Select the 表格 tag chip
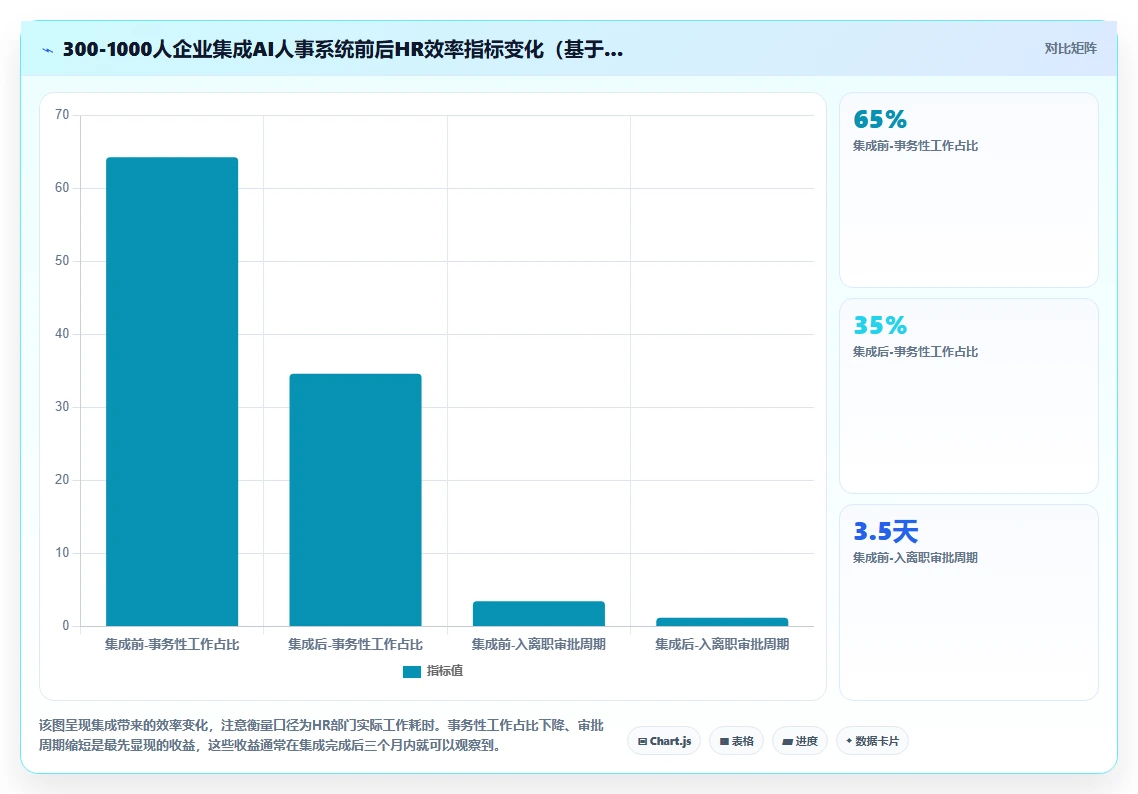This screenshot has width=1138, height=794. 736,741
